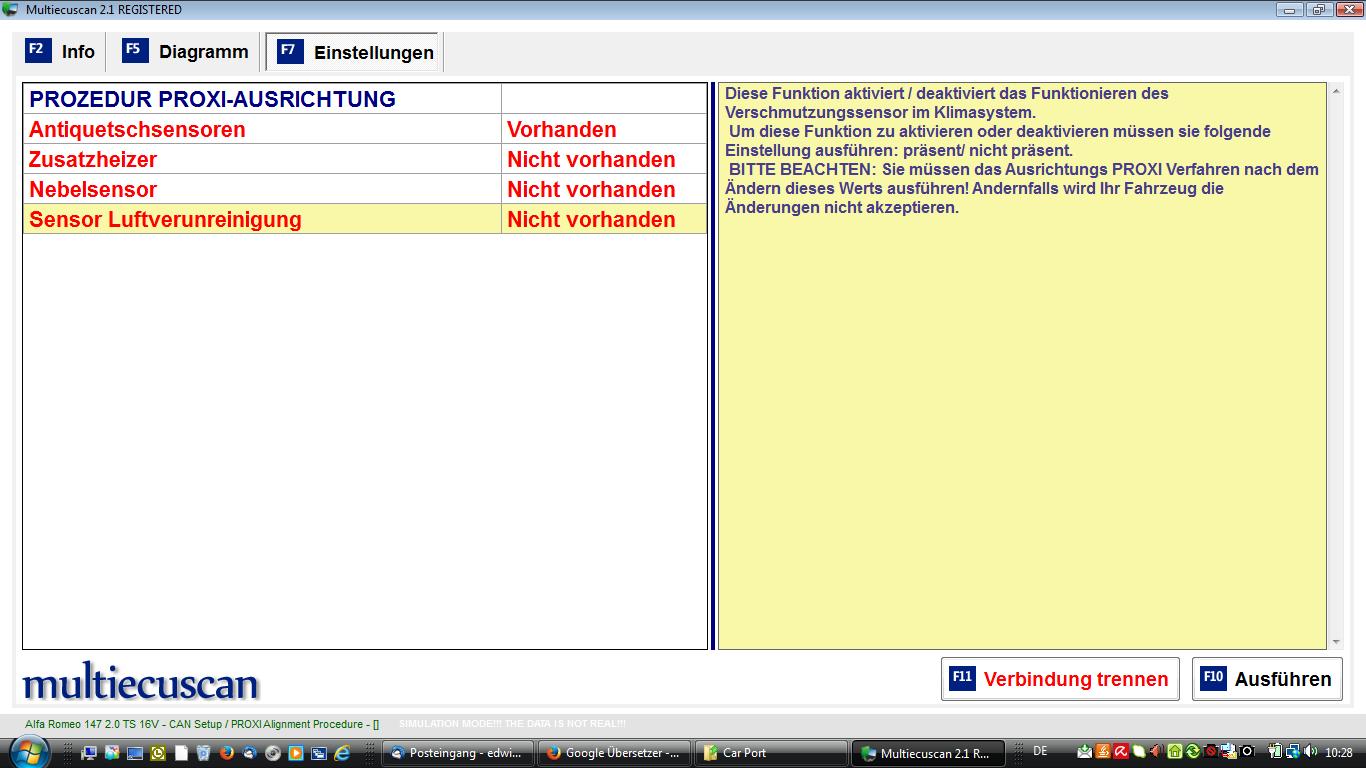1366x768 pixels.
Task: Click the network tray icon
Action: (x=1293, y=752)
